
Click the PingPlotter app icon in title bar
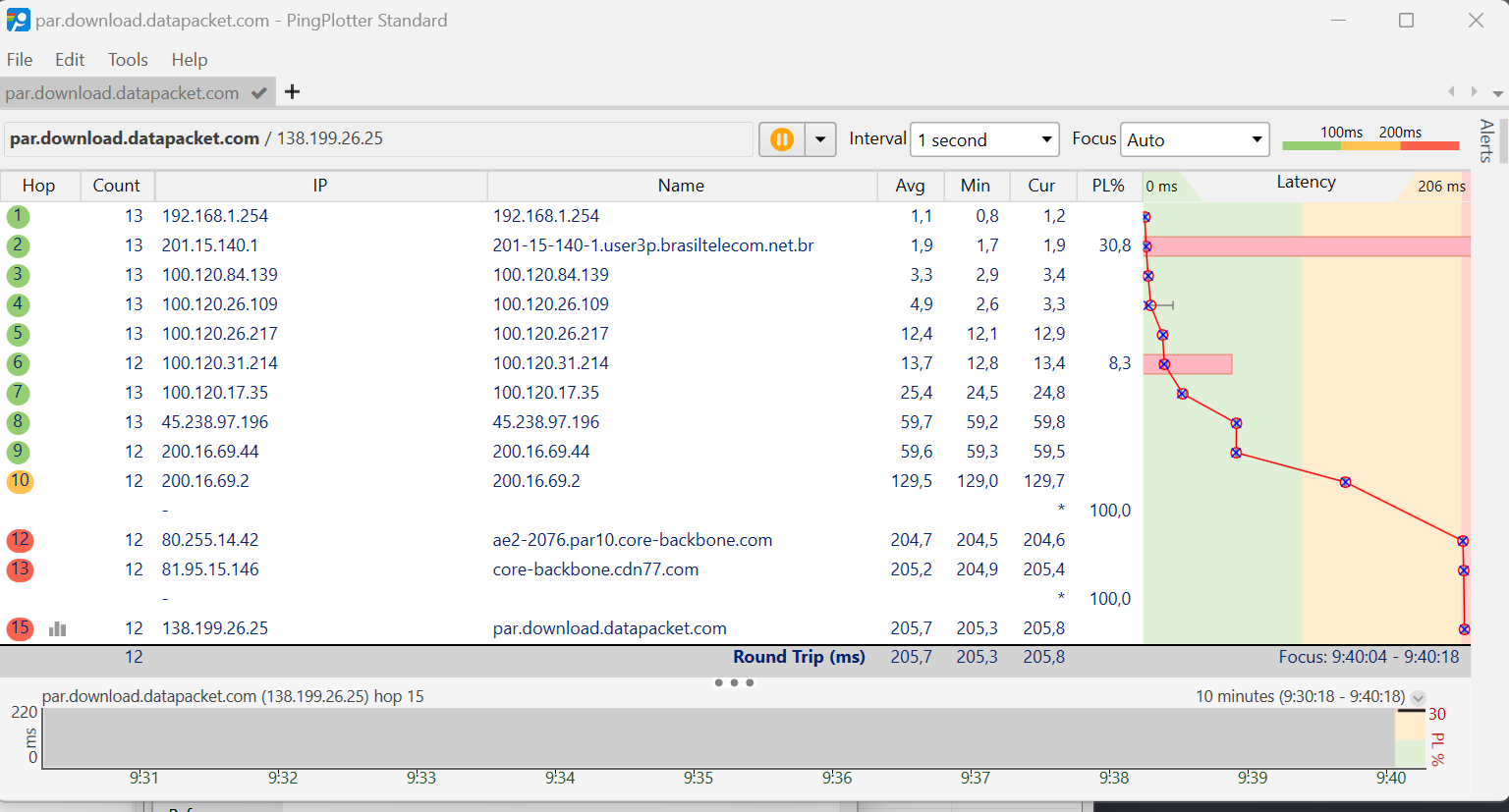(18, 20)
